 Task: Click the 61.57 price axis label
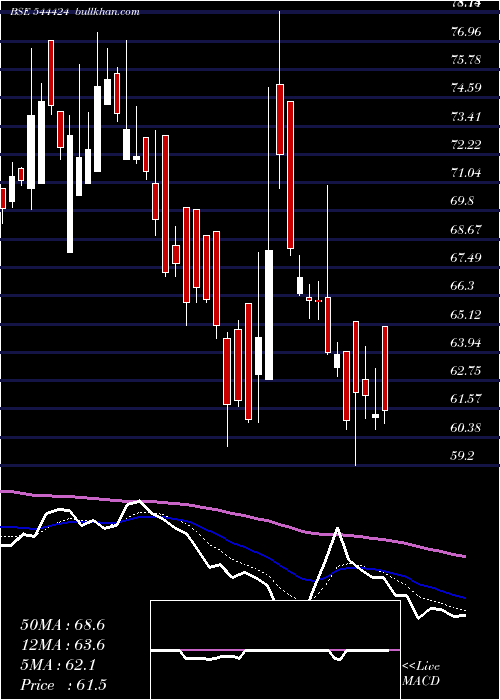[467, 399]
